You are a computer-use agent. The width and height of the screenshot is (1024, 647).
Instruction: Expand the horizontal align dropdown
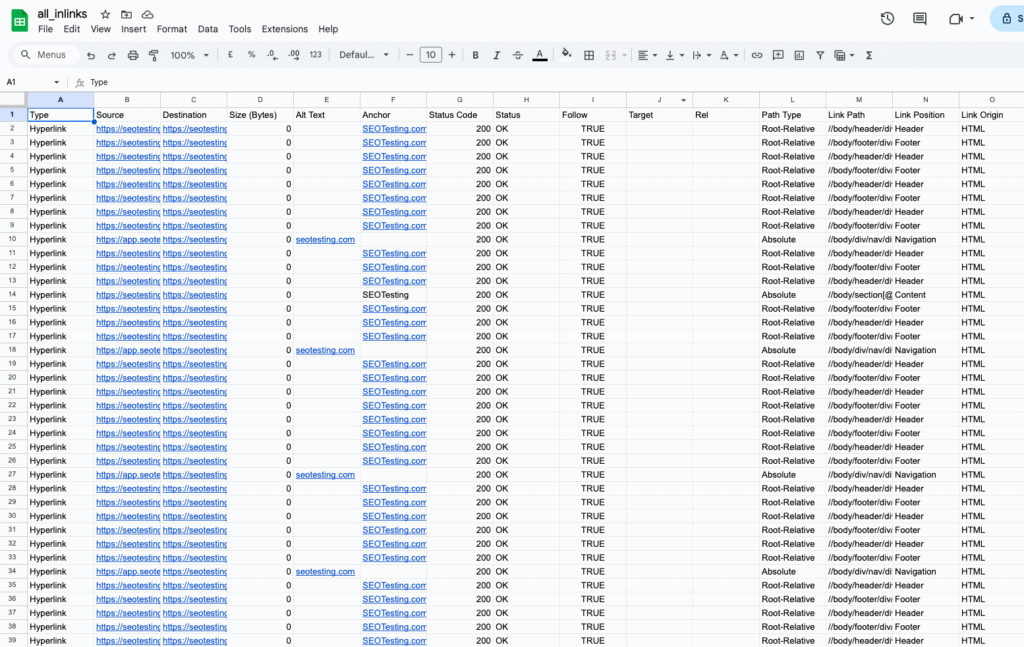(x=647, y=55)
